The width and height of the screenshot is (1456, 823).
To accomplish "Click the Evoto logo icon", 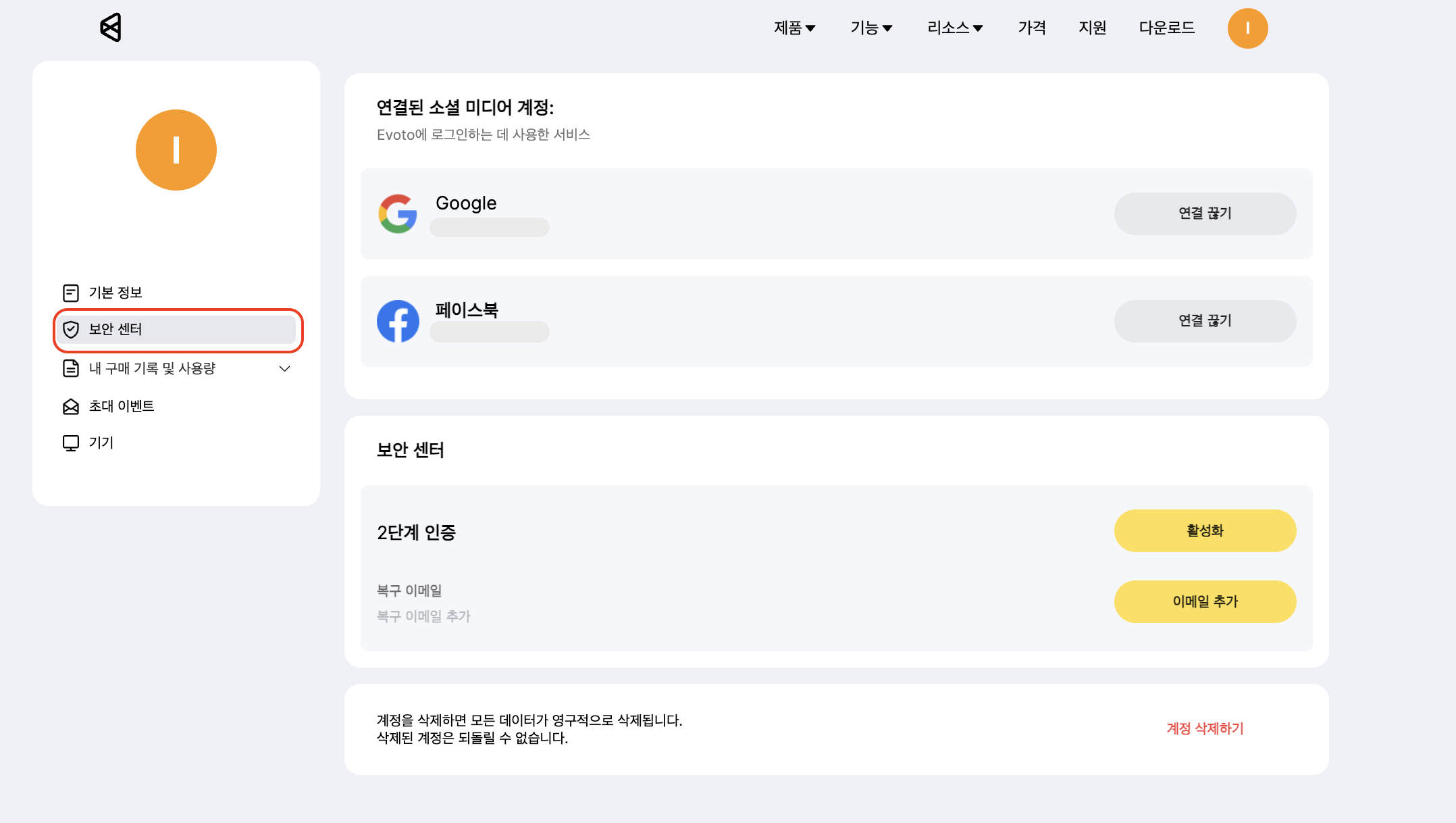I will 111,28.
